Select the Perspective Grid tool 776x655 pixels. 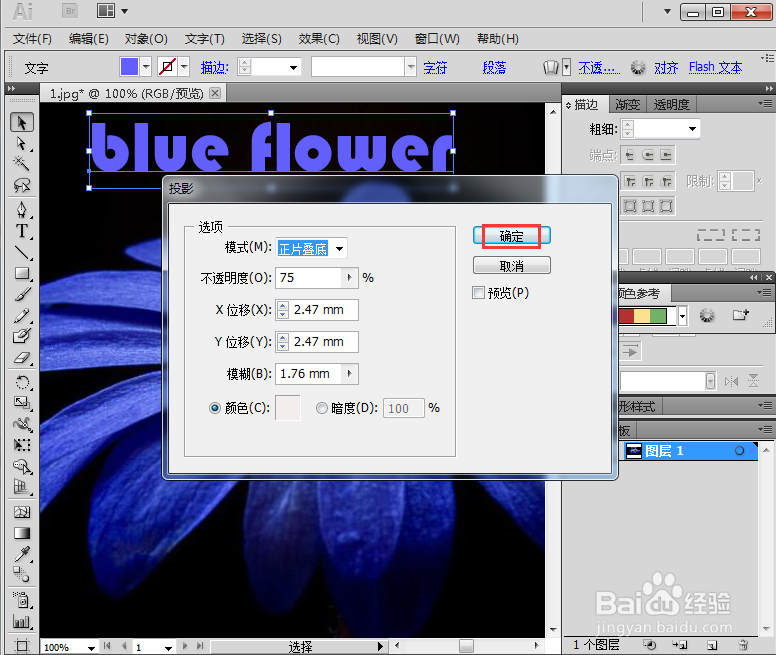22,487
